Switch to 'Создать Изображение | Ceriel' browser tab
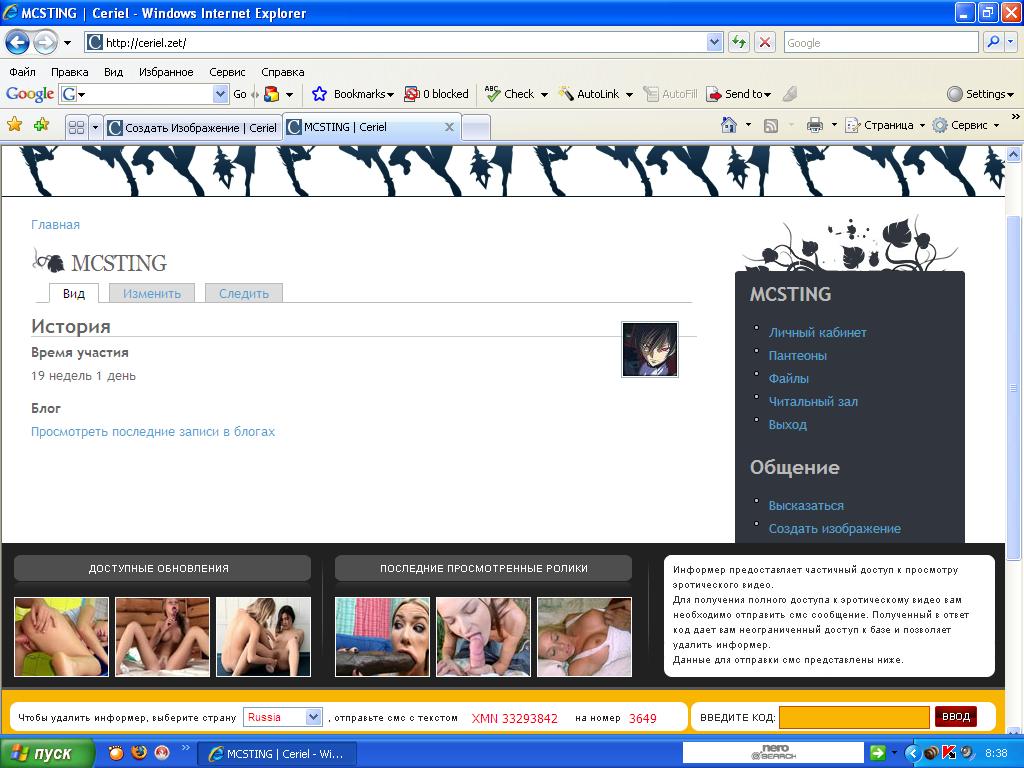The width and height of the screenshot is (1024, 768). [x=192, y=127]
